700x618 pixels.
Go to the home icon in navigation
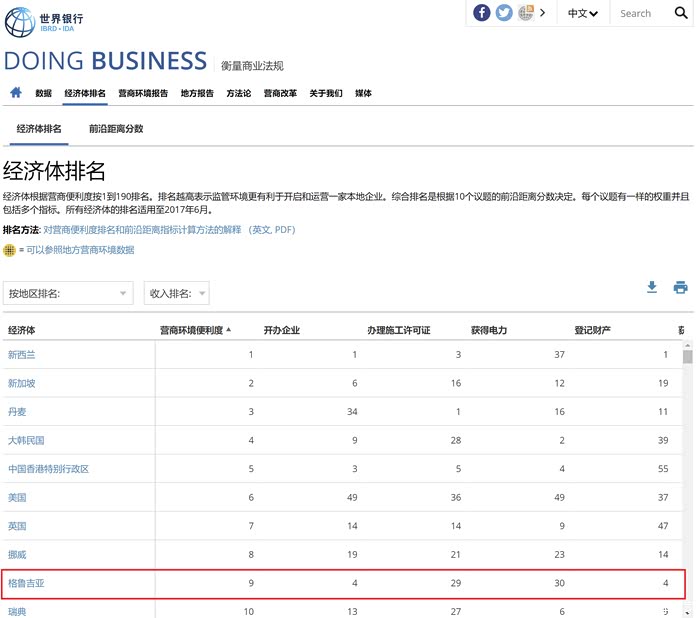coord(16,92)
